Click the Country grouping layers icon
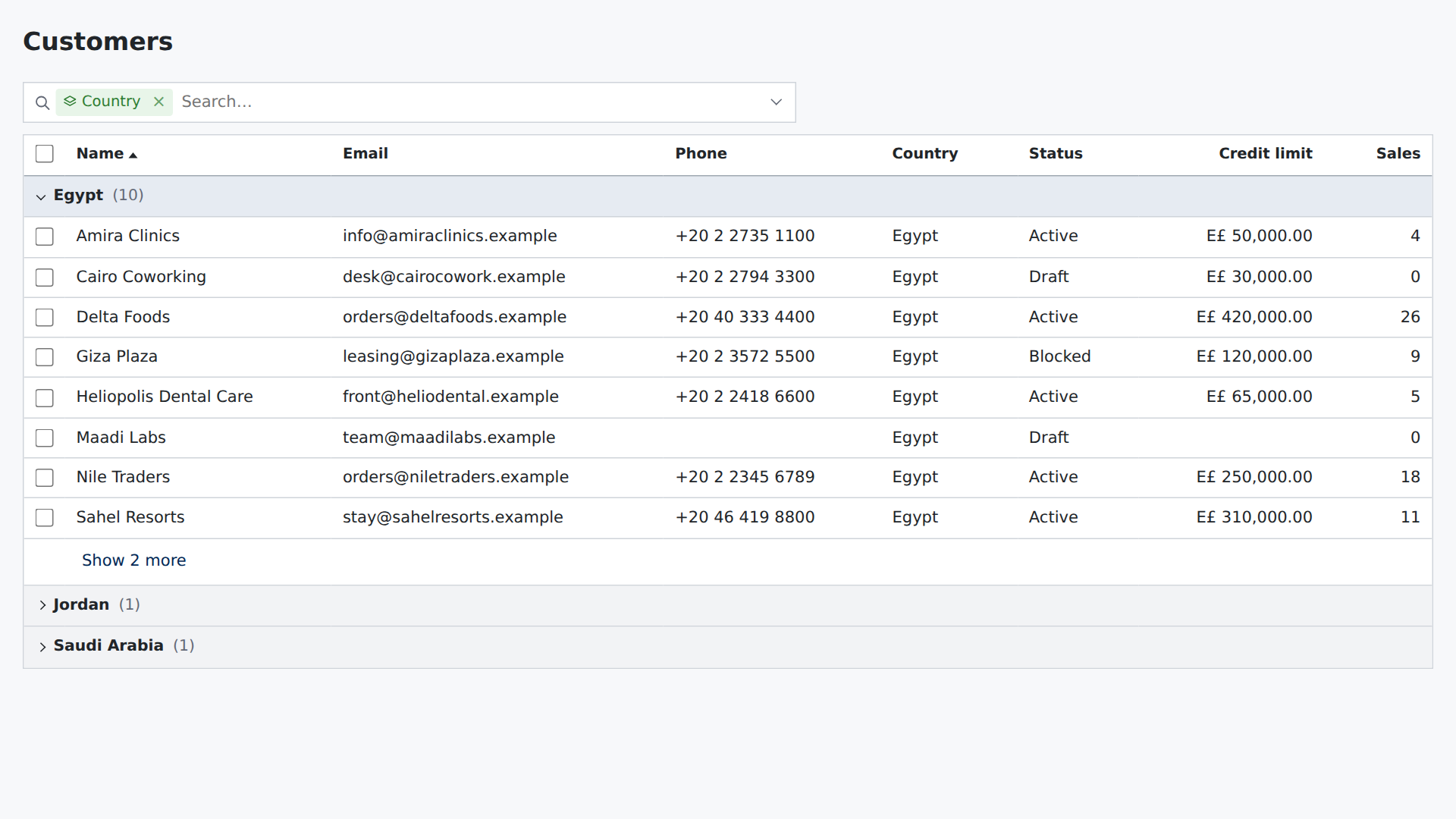The width and height of the screenshot is (1456, 819). (x=70, y=102)
